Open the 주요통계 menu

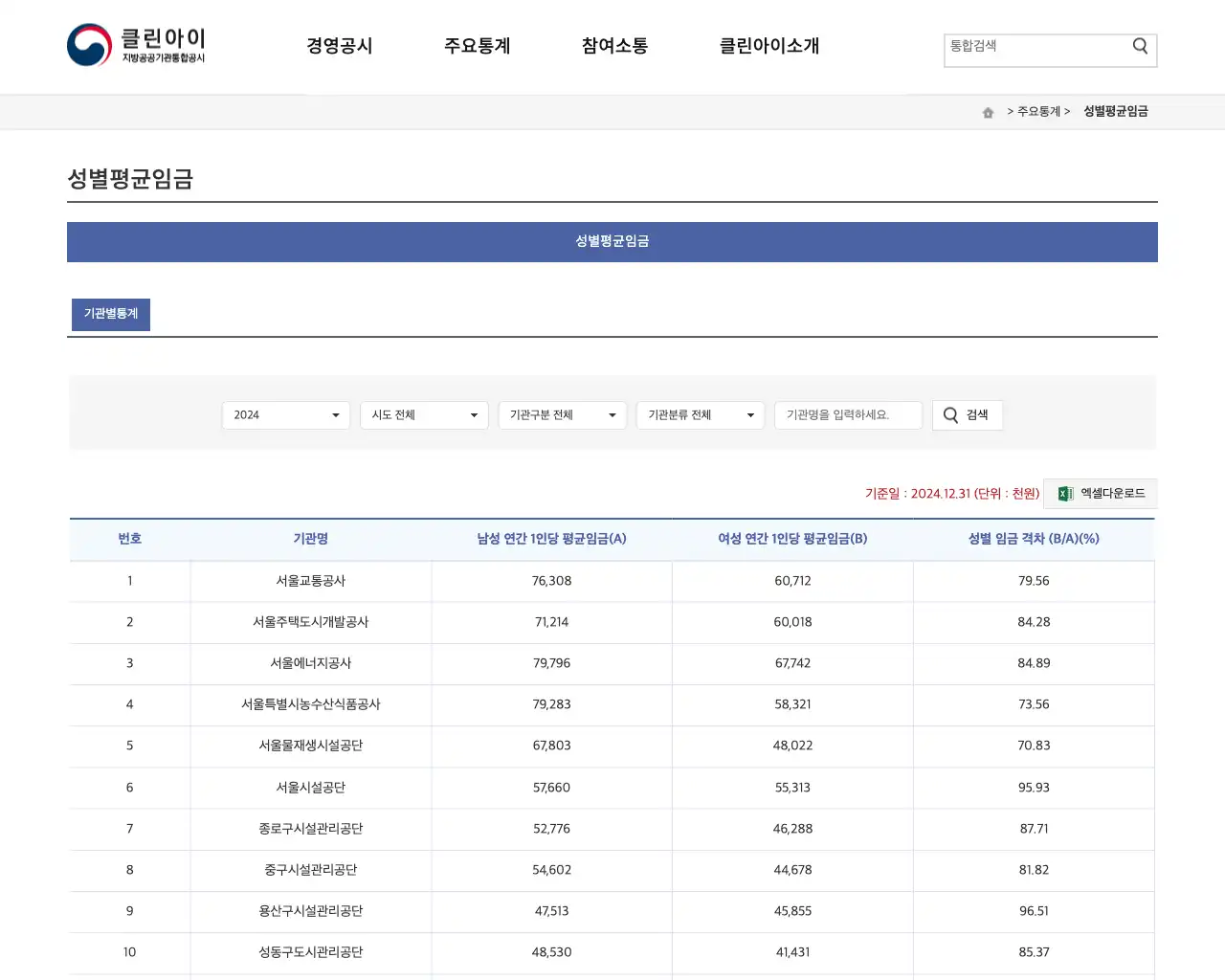coord(478,45)
